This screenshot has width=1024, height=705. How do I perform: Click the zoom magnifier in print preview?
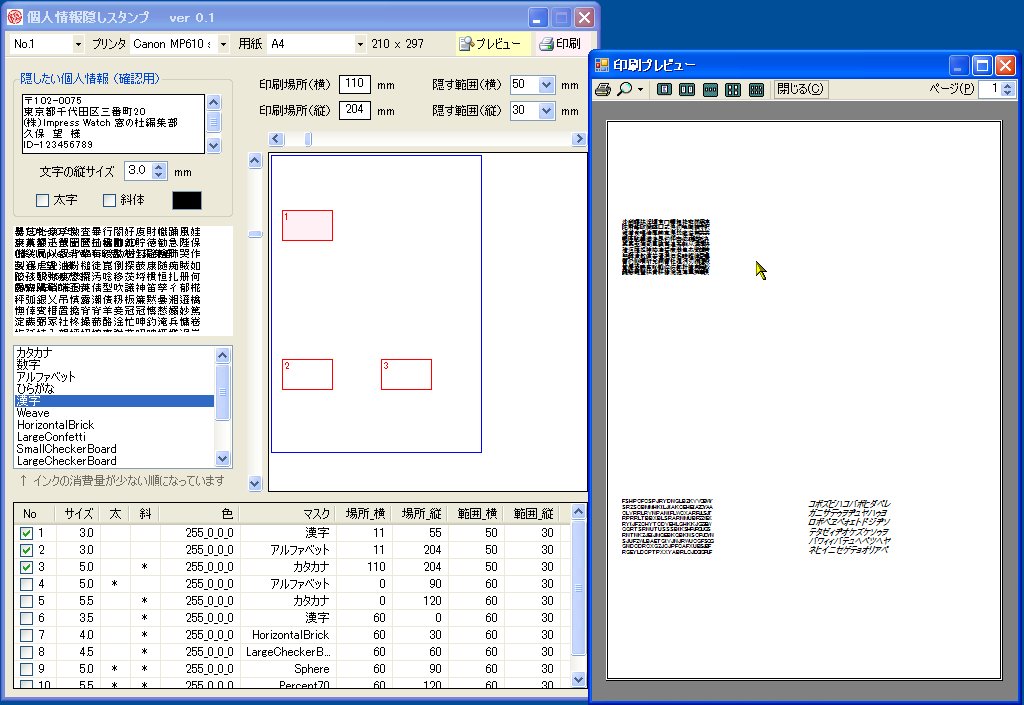pyautogui.click(x=625, y=89)
